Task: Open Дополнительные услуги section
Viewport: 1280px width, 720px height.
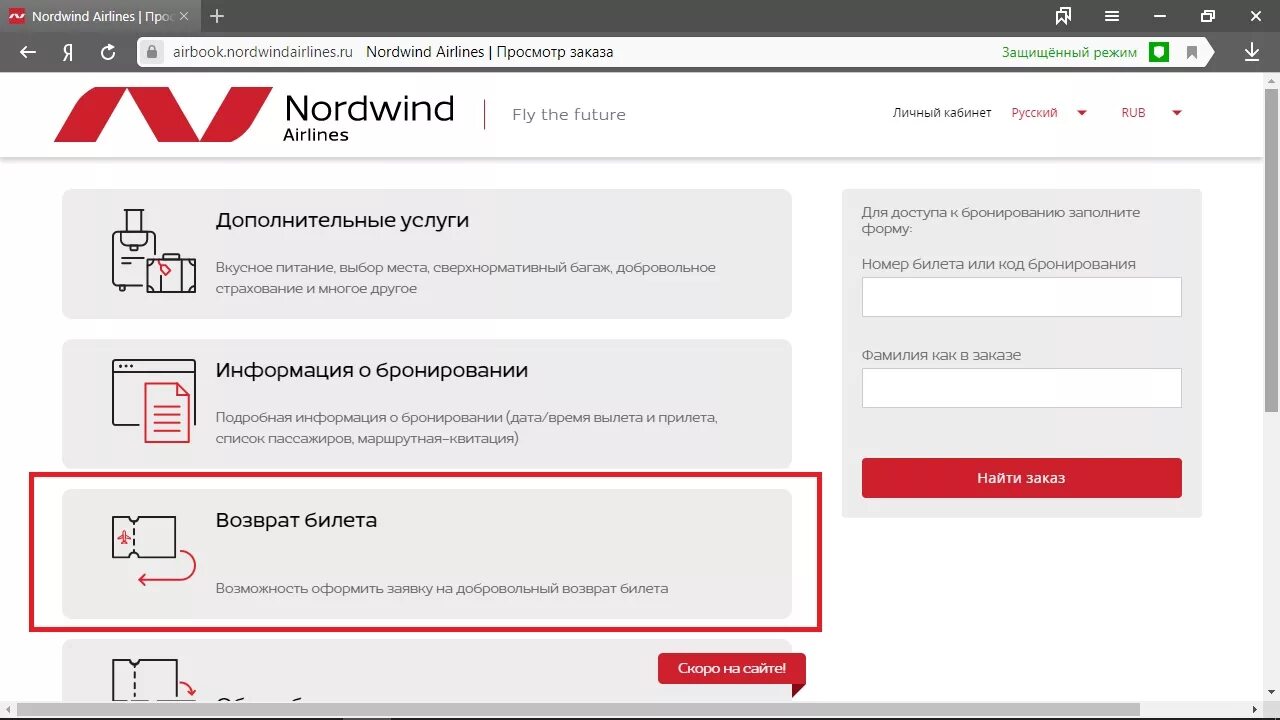Action: 427,254
